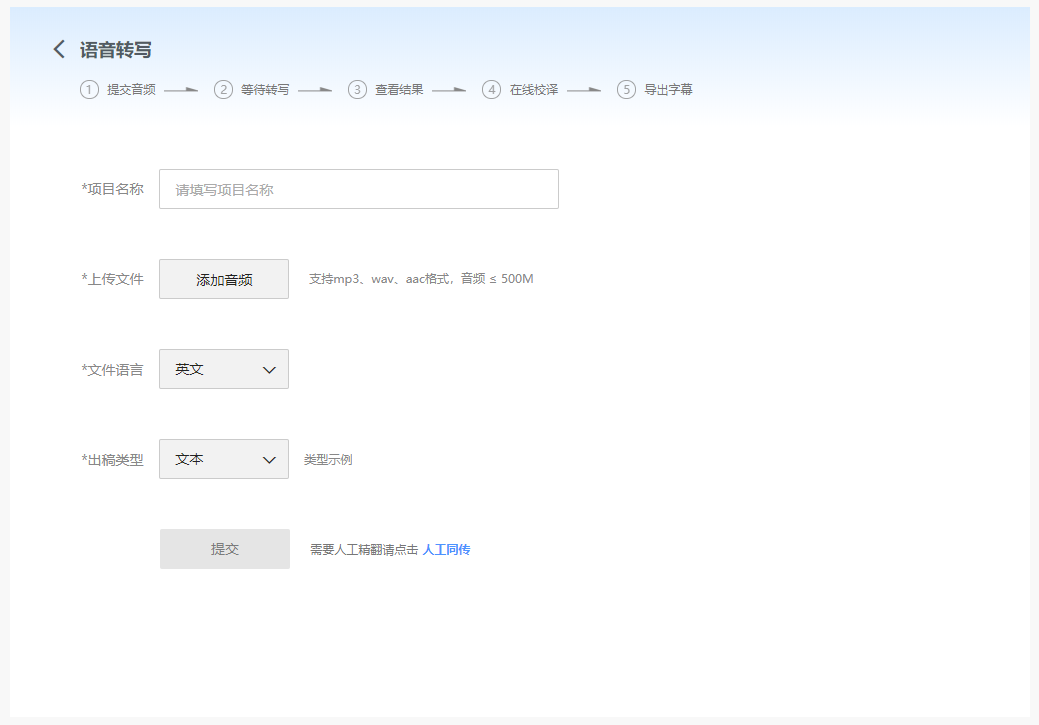This screenshot has height=725, width=1039.
Task: Focus the 项目名称 input field
Action: [358, 189]
